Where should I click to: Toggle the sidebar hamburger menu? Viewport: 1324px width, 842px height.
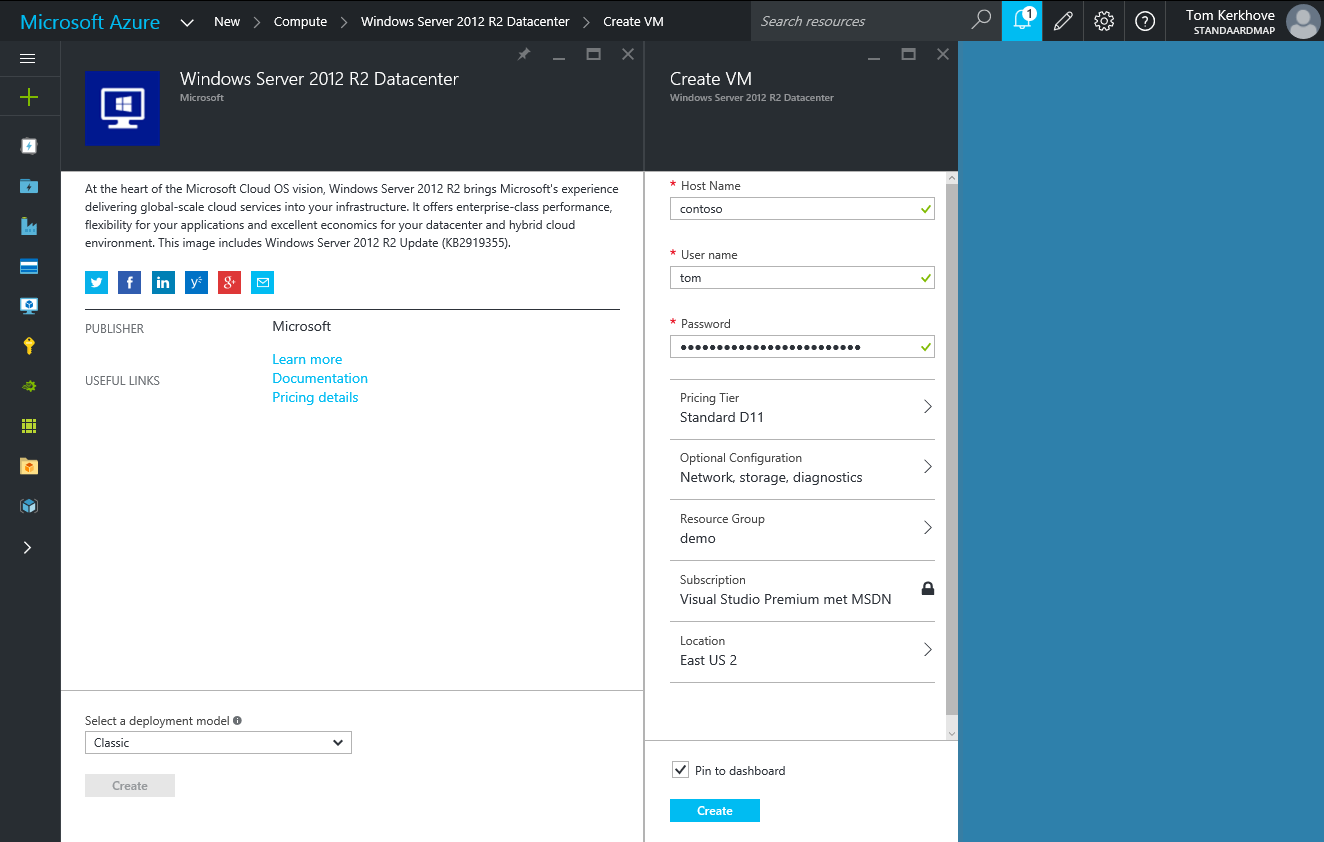28,57
